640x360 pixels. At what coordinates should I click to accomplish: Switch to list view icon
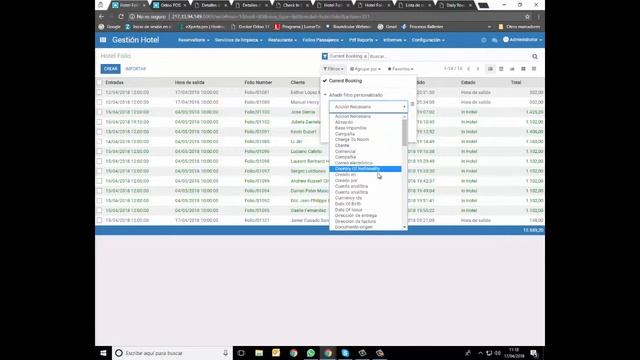pos(490,69)
